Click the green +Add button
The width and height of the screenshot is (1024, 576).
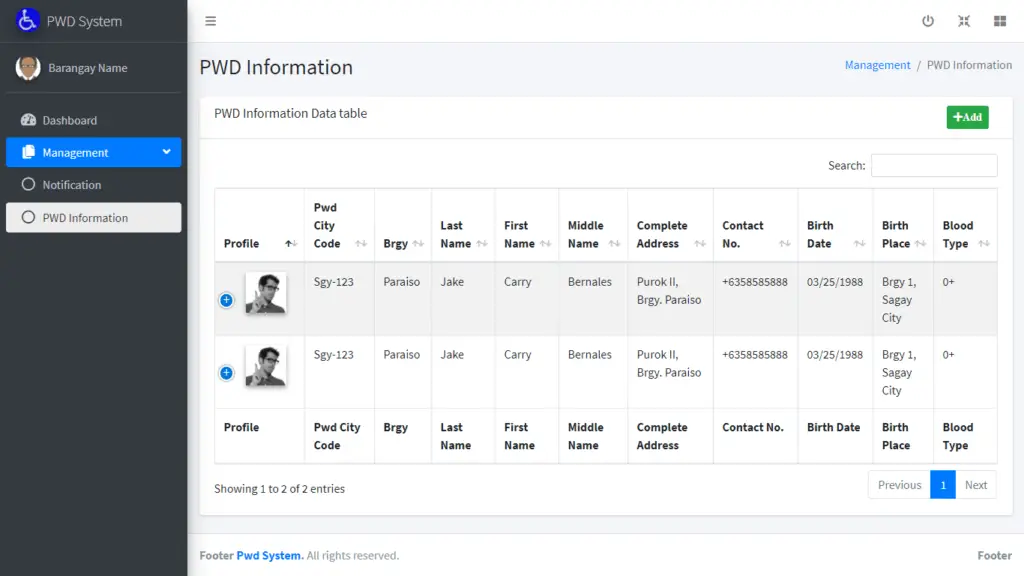tap(967, 117)
